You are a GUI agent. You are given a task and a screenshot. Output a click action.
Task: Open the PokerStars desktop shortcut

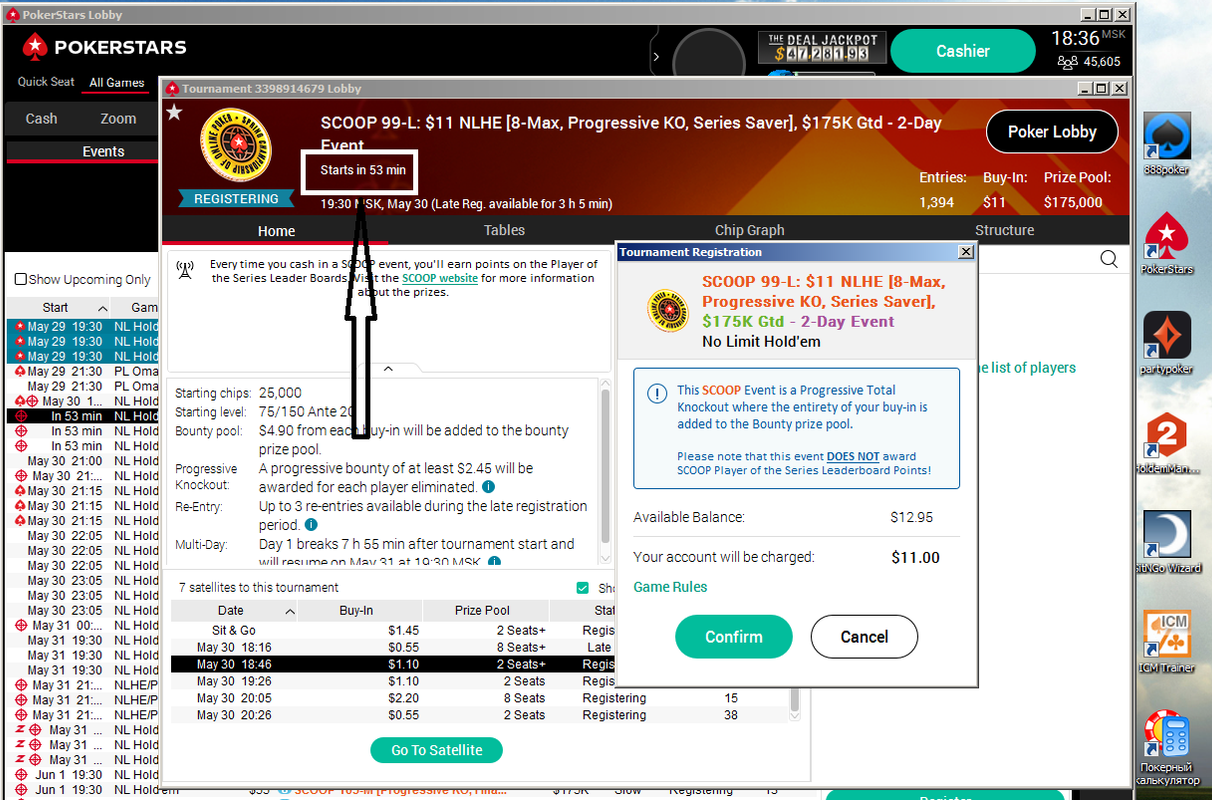[1166, 244]
